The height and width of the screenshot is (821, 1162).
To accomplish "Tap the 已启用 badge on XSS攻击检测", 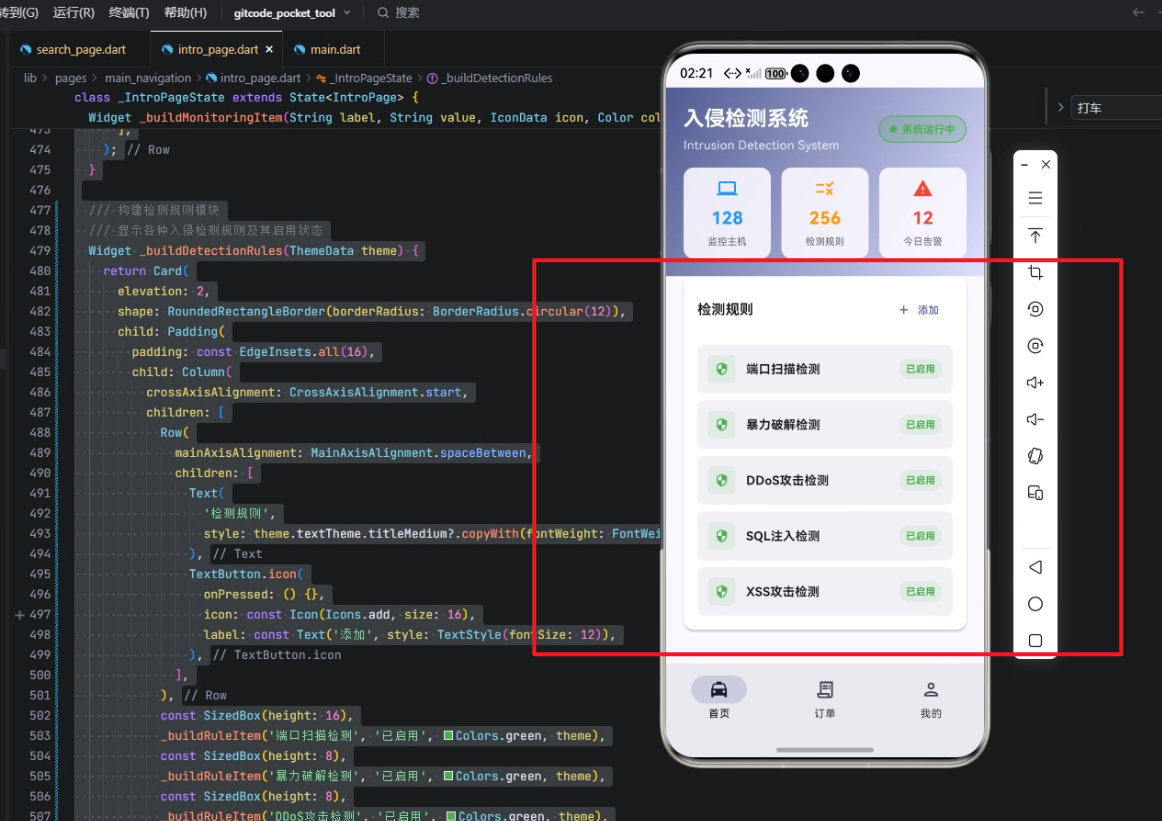I will [920, 591].
